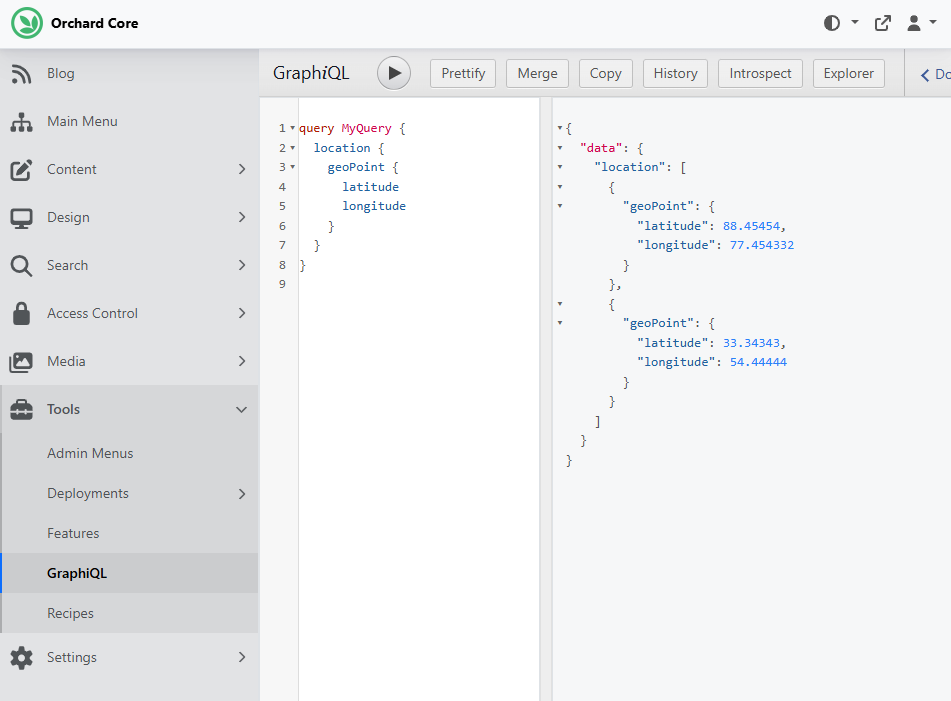Select the Access Control menu label
The image size is (951, 701).
(x=92, y=313)
